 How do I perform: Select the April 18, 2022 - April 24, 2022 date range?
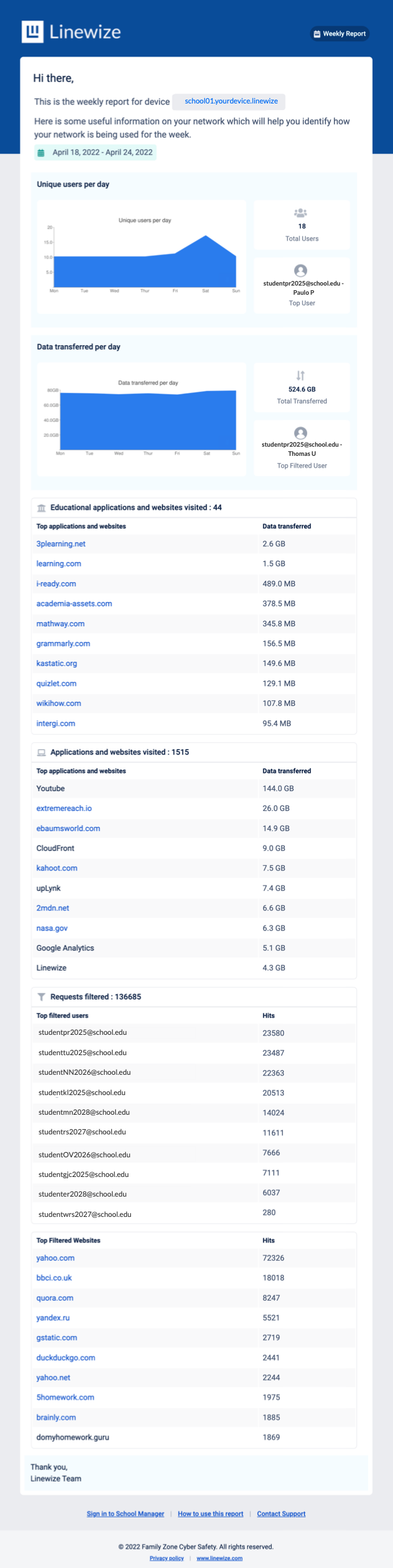coord(103,153)
